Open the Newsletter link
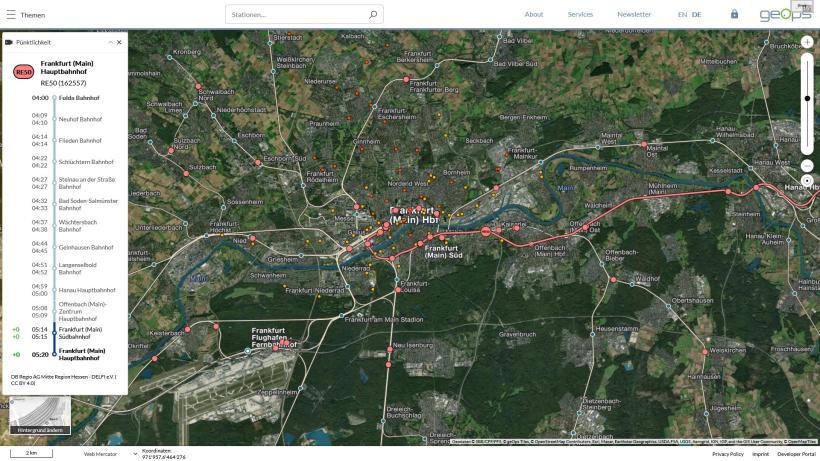Viewport: 820px width, 461px height. [x=634, y=15]
